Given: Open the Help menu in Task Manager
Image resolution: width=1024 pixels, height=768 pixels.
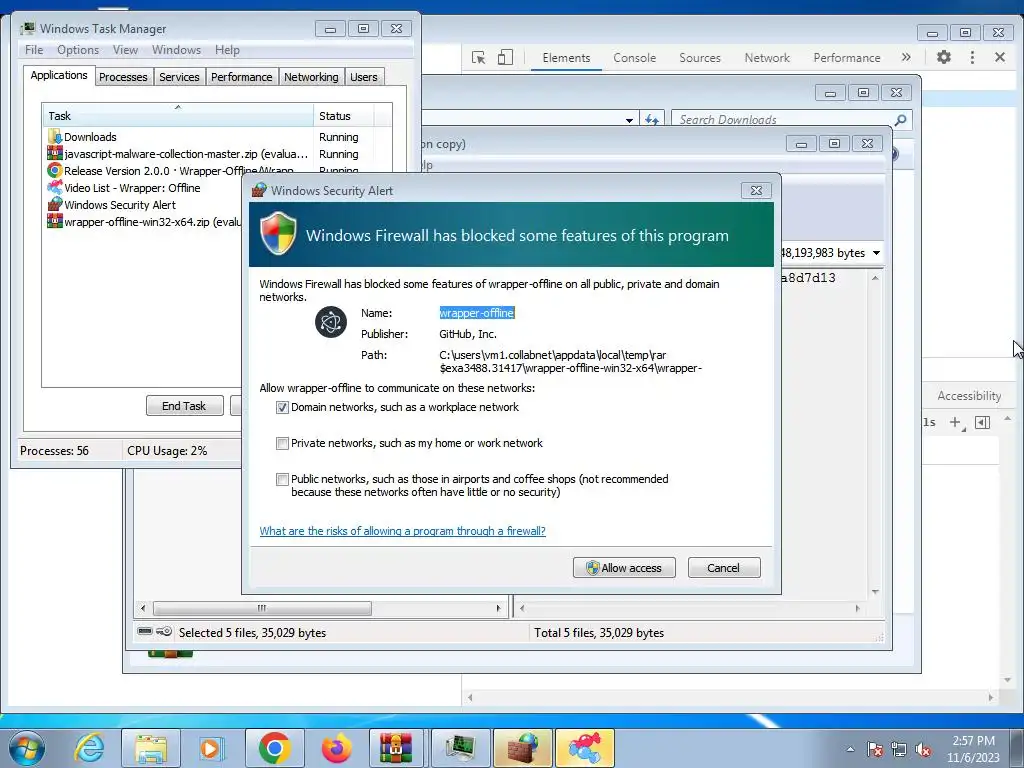Looking at the screenshot, I should pyautogui.click(x=227, y=50).
